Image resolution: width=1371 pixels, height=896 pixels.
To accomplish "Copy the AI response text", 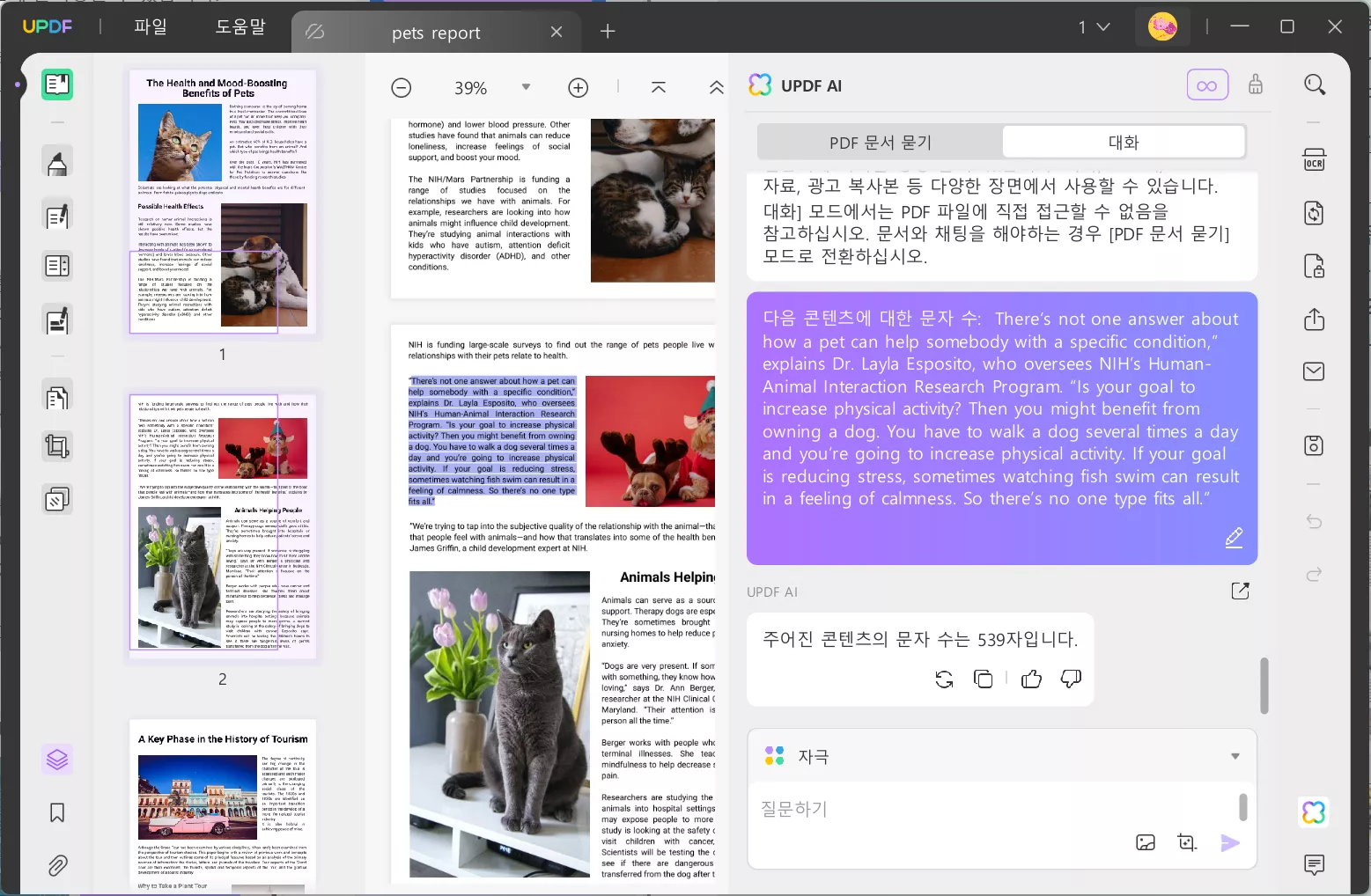I will [984, 679].
